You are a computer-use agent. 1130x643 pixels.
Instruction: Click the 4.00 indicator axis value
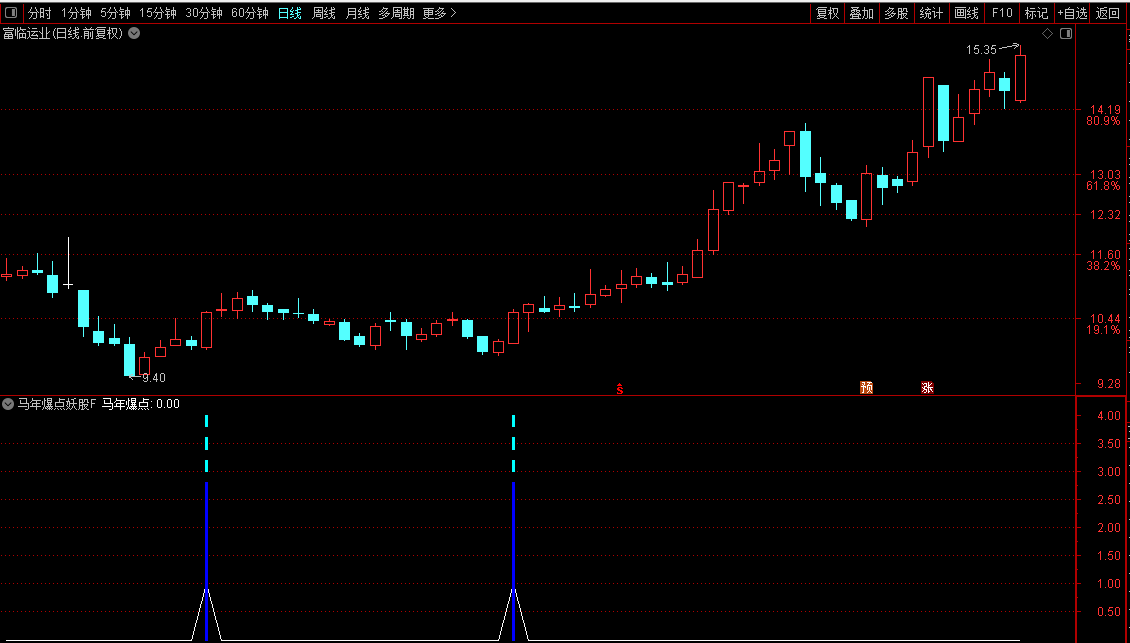1108,417
